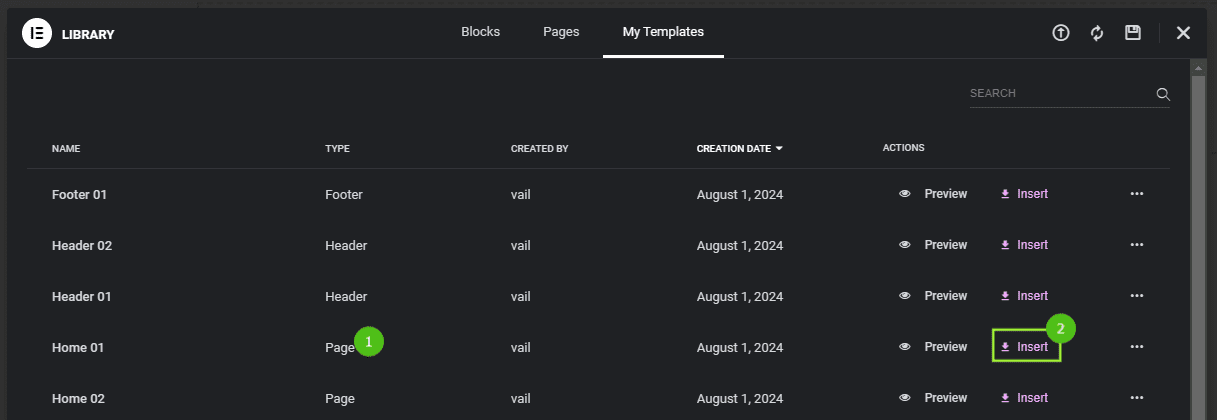Click the Elementor logo icon

tap(37, 33)
